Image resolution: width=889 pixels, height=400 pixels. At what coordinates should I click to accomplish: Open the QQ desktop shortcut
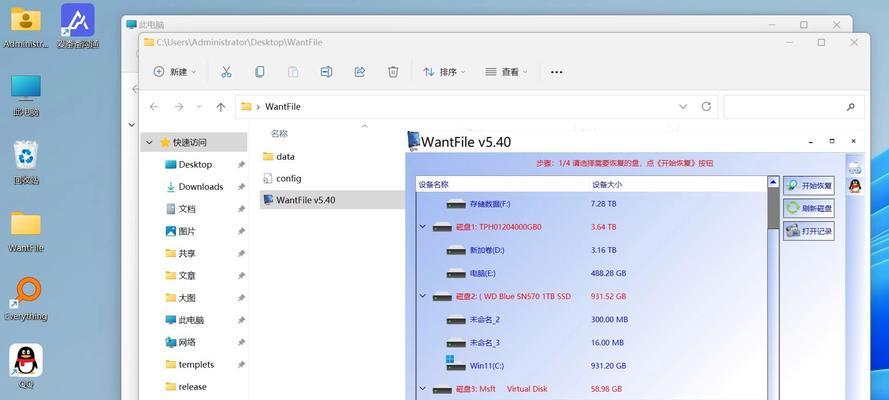click(26, 366)
